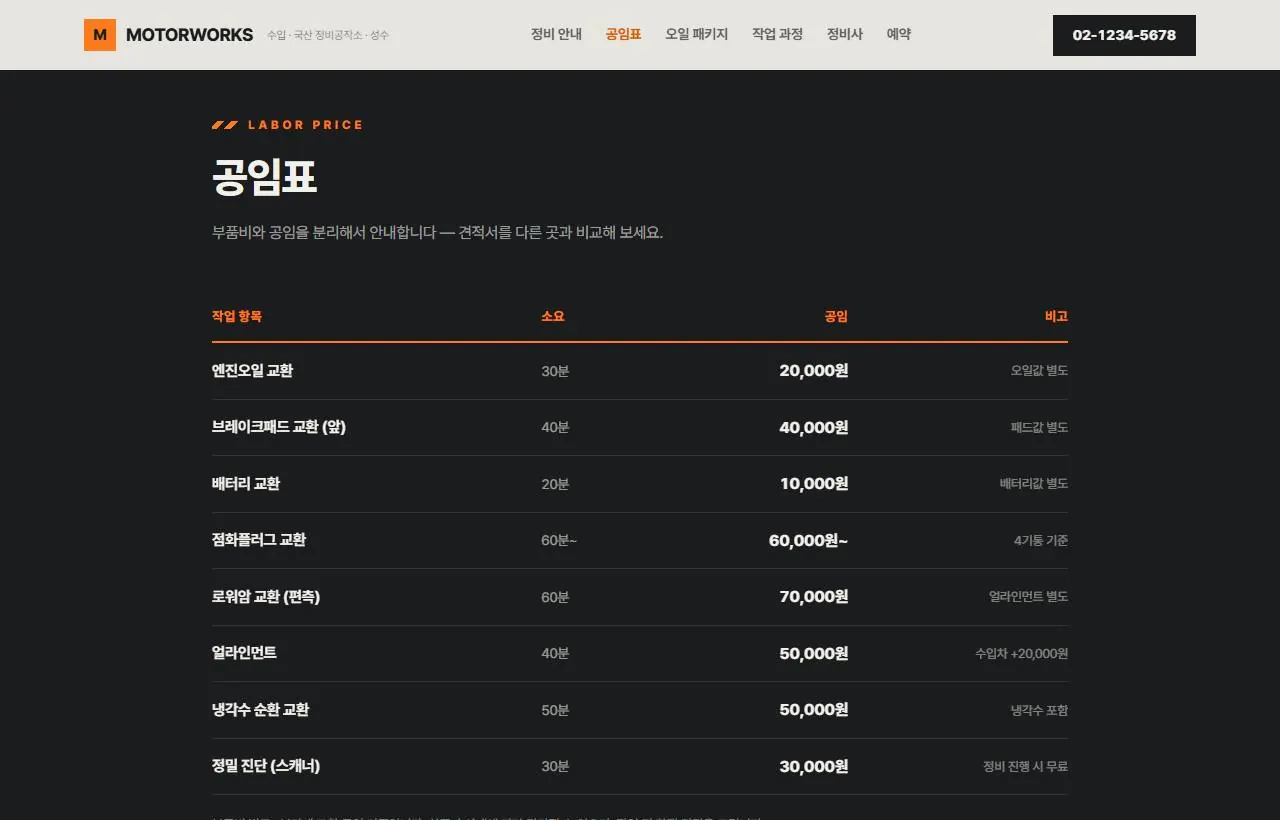Select the 정밀 진단 (스캐너) row label
Image resolution: width=1280 pixels, height=820 pixels.
tap(266, 766)
